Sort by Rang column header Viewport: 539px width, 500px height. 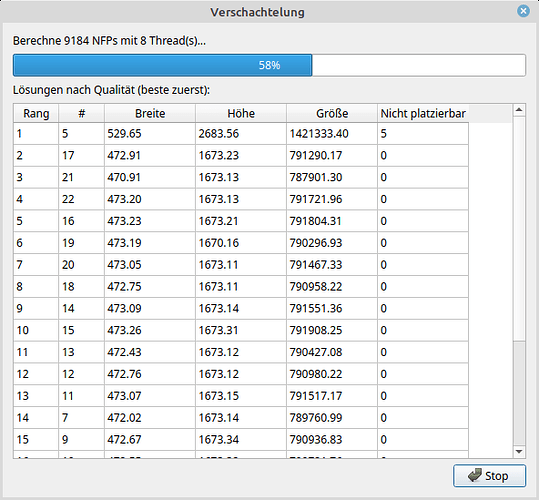click(x=36, y=113)
